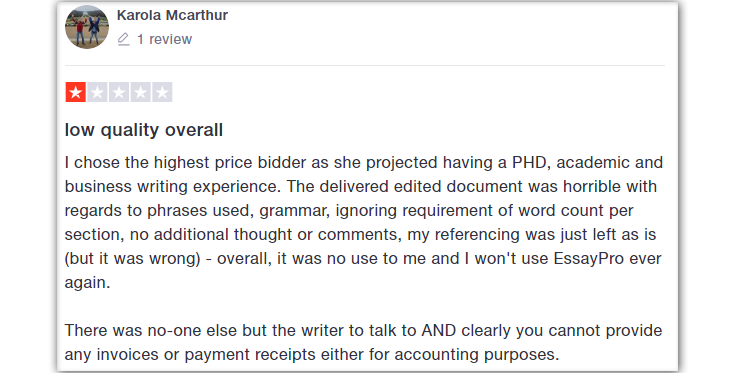Image resolution: width=732 pixels, height=373 pixels.
Task: Click the word PHD in review text
Action: 529,162
